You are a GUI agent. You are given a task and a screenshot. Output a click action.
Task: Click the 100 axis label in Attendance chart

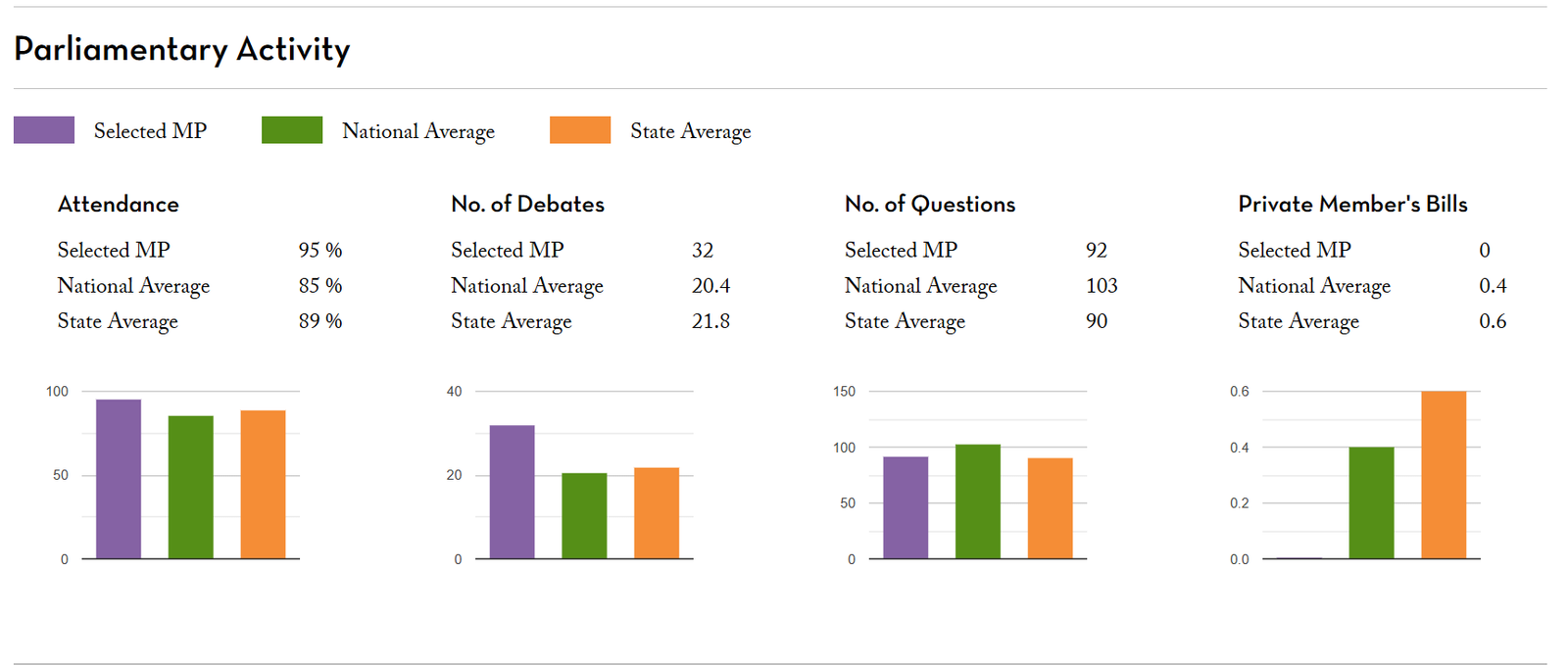pyautogui.click(x=57, y=392)
